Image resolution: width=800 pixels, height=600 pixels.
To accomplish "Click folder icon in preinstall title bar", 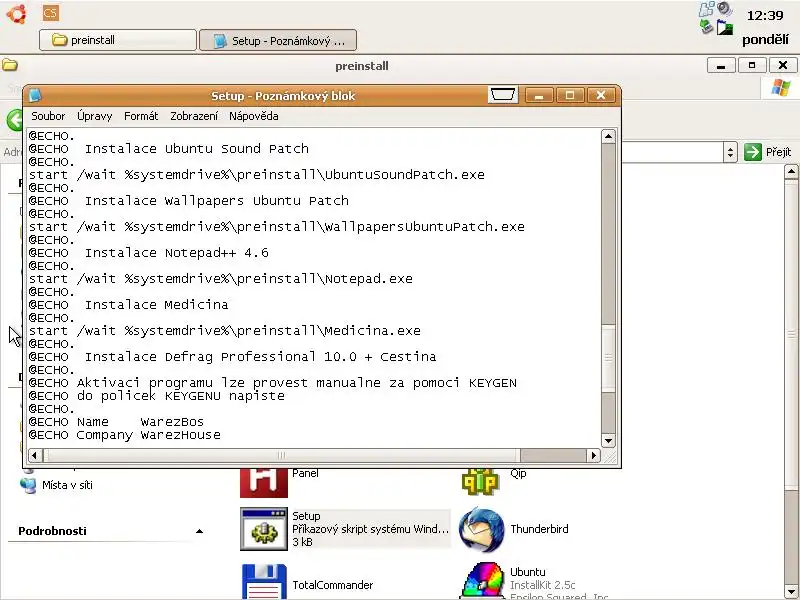I will click(10, 65).
